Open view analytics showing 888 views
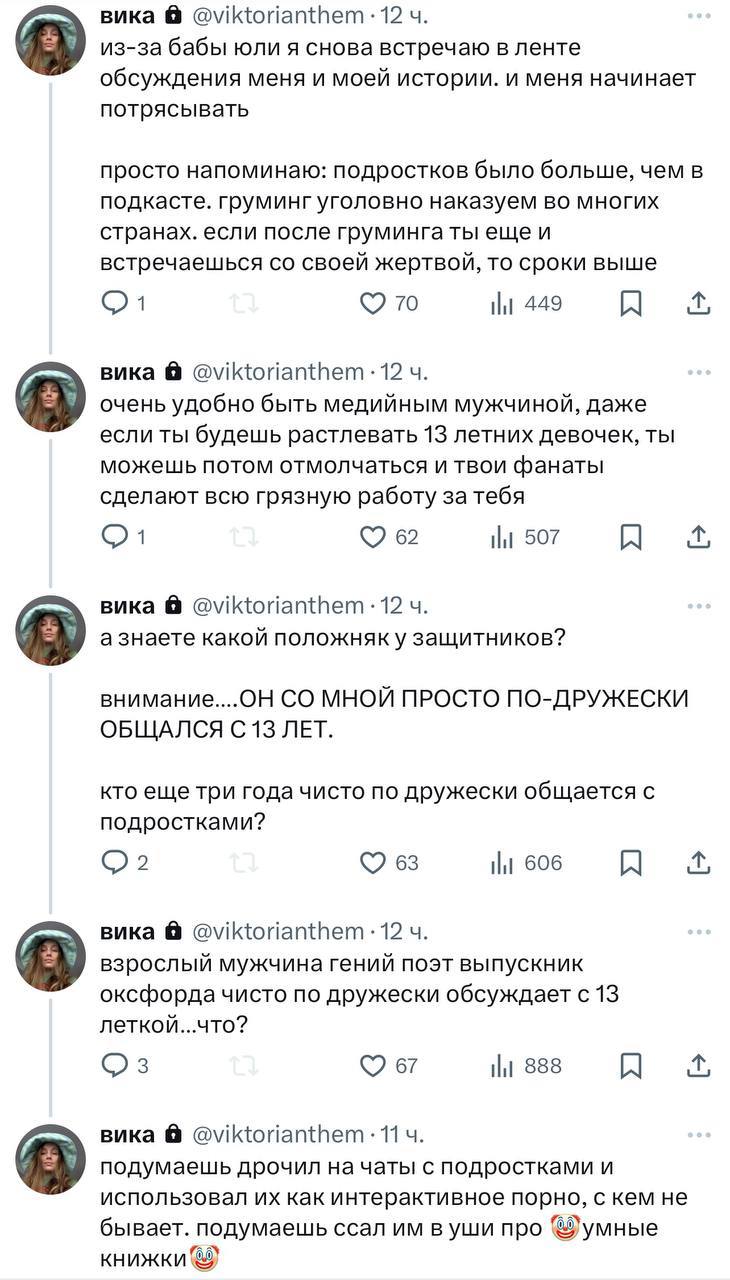The image size is (730, 1280). point(526,1066)
